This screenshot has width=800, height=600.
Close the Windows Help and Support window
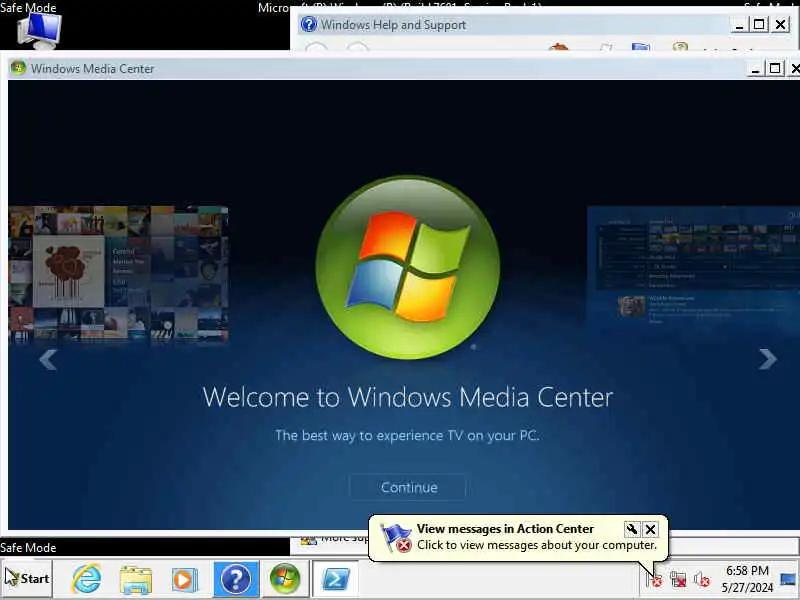[781, 24]
